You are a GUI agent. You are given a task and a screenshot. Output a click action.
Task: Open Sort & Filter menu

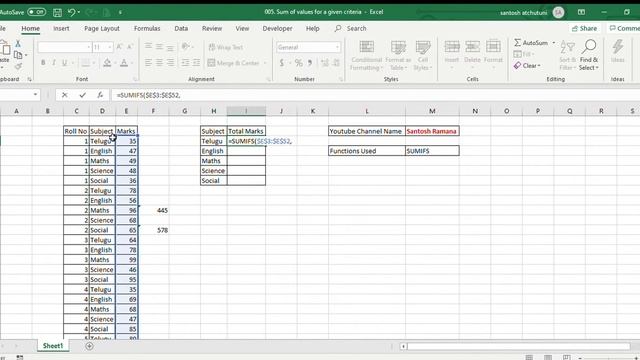[x=568, y=56]
